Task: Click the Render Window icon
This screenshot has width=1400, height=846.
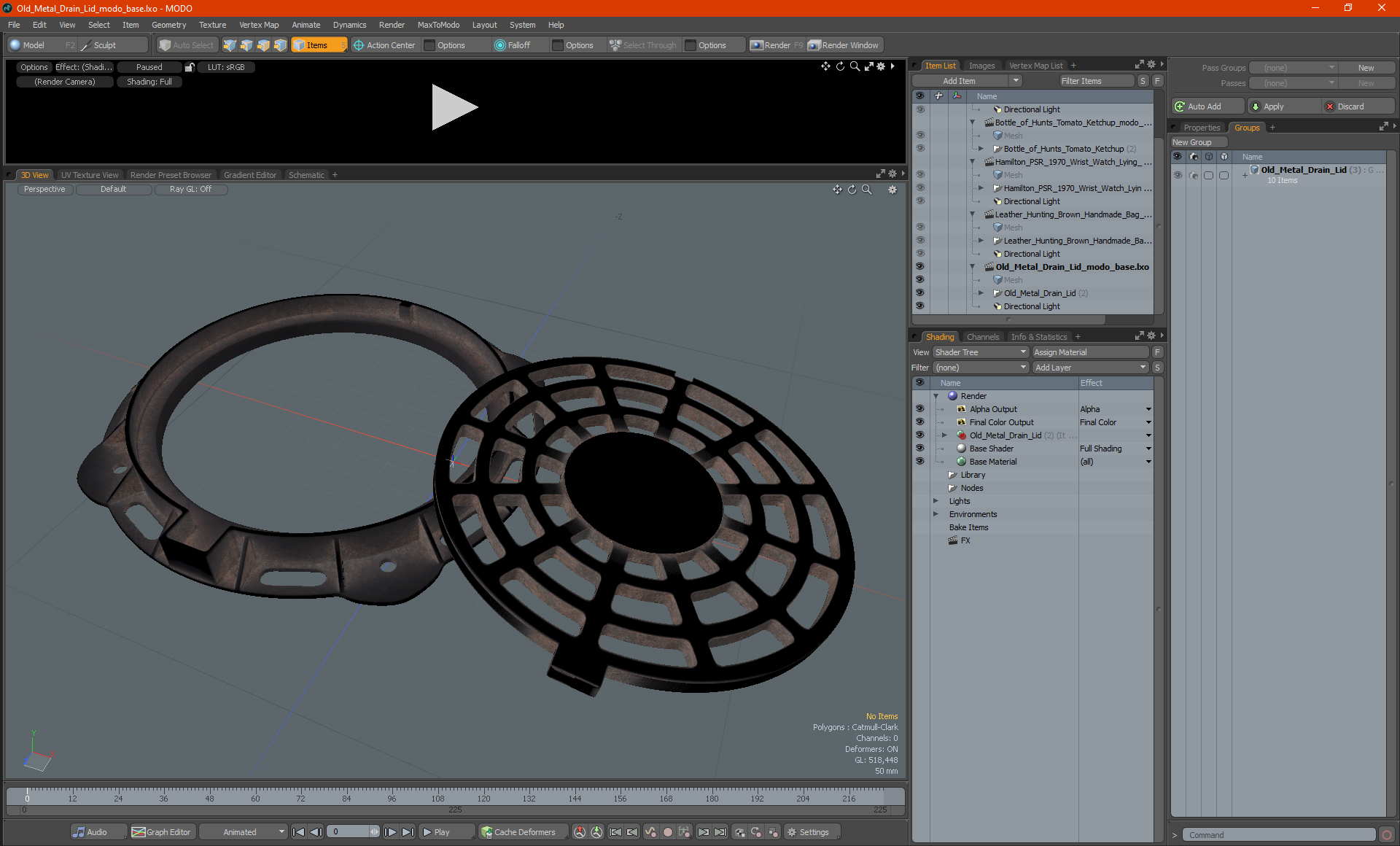Action: tap(814, 45)
